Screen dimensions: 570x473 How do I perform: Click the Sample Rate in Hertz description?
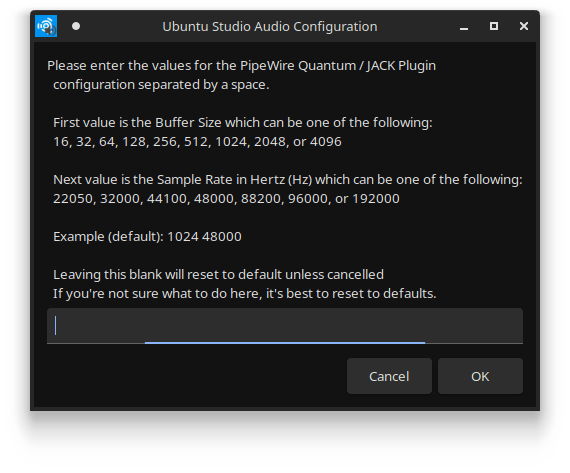[x=288, y=180]
